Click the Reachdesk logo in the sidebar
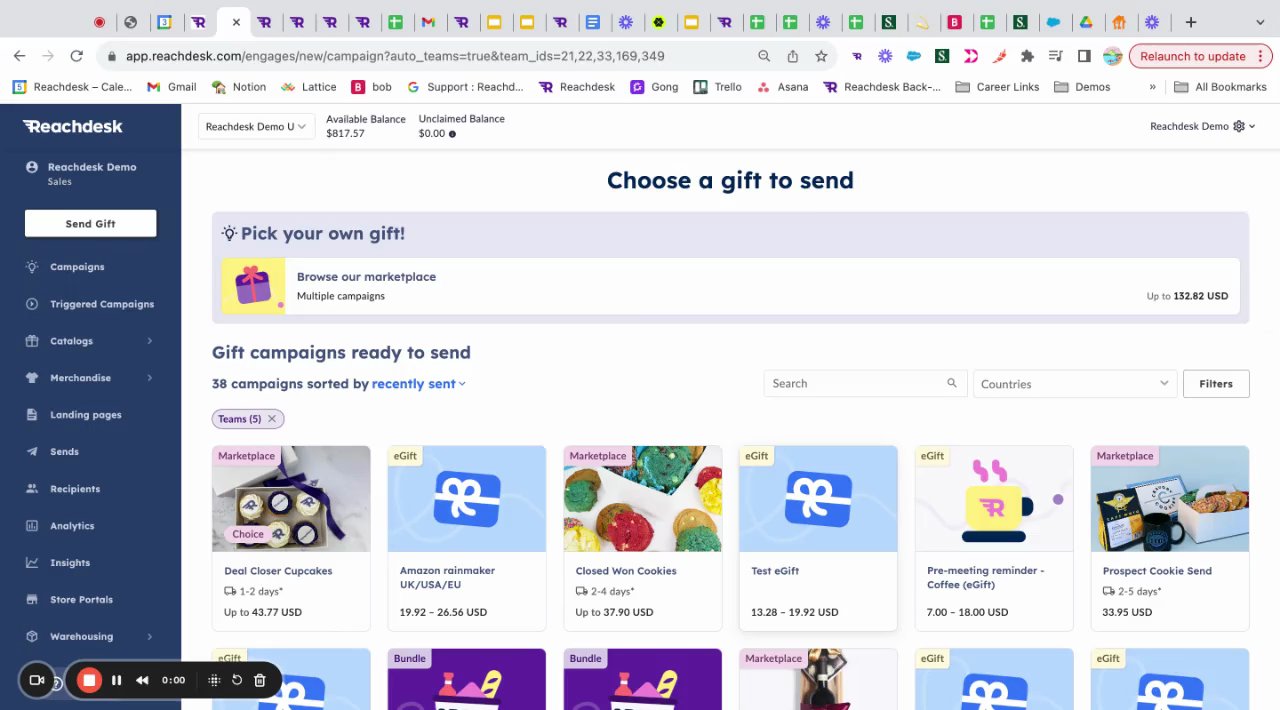 click(73, 126)
